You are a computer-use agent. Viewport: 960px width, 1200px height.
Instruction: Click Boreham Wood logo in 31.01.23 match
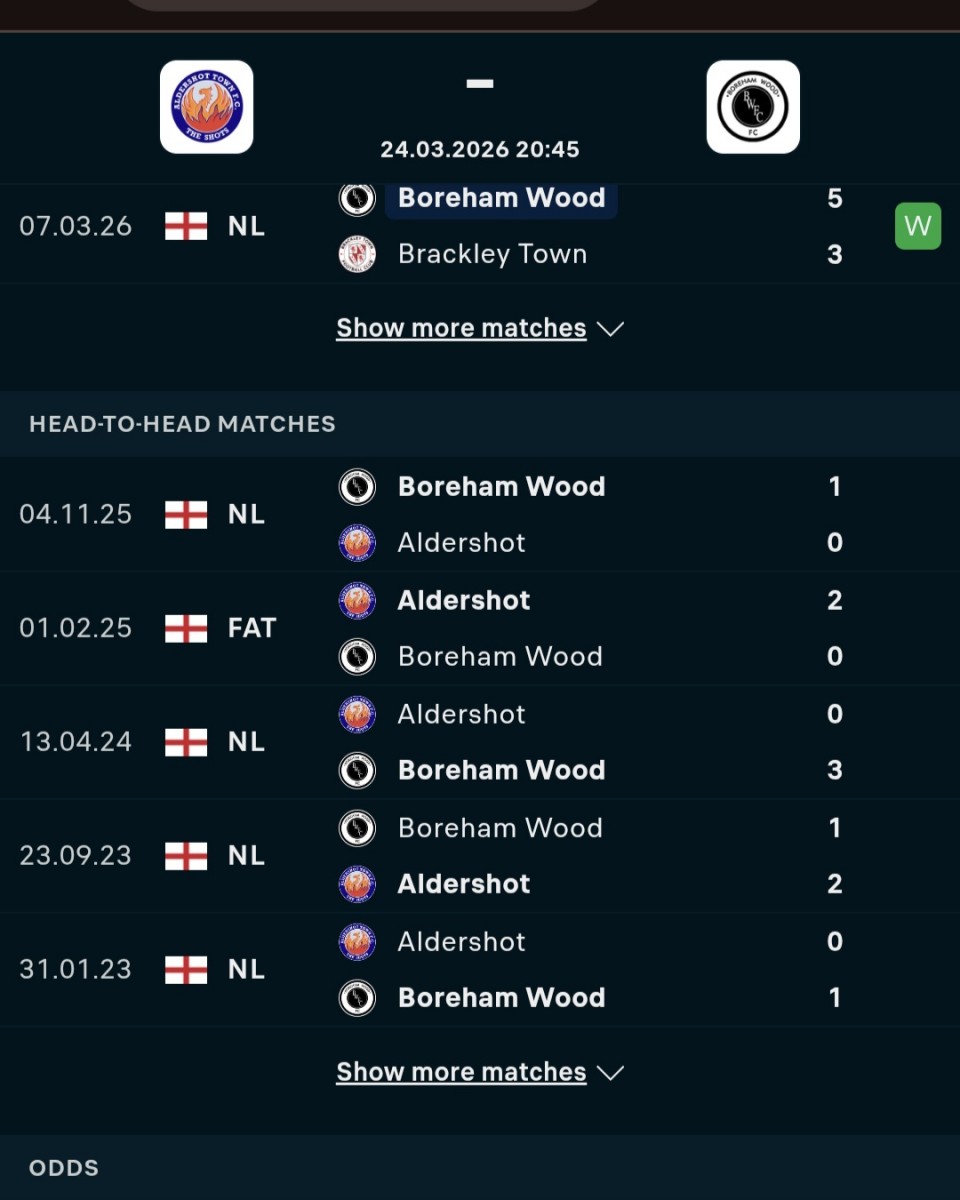coord(357,998)
